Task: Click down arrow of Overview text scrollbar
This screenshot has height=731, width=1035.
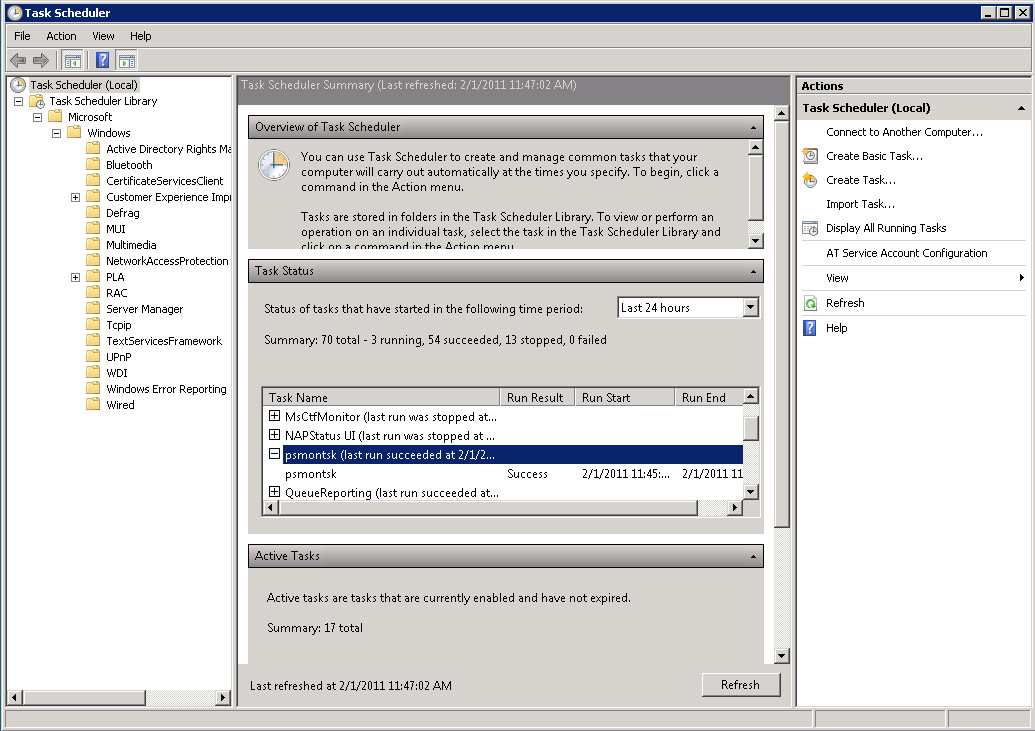Action: [756, 241]
